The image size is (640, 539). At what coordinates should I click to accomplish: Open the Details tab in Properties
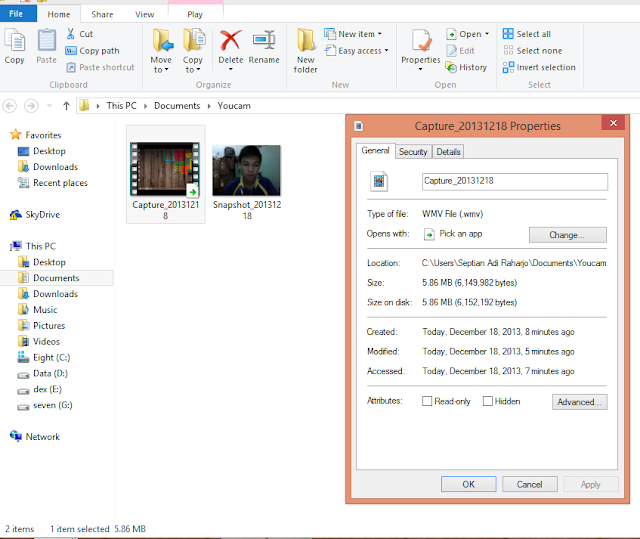pos(448,152)
